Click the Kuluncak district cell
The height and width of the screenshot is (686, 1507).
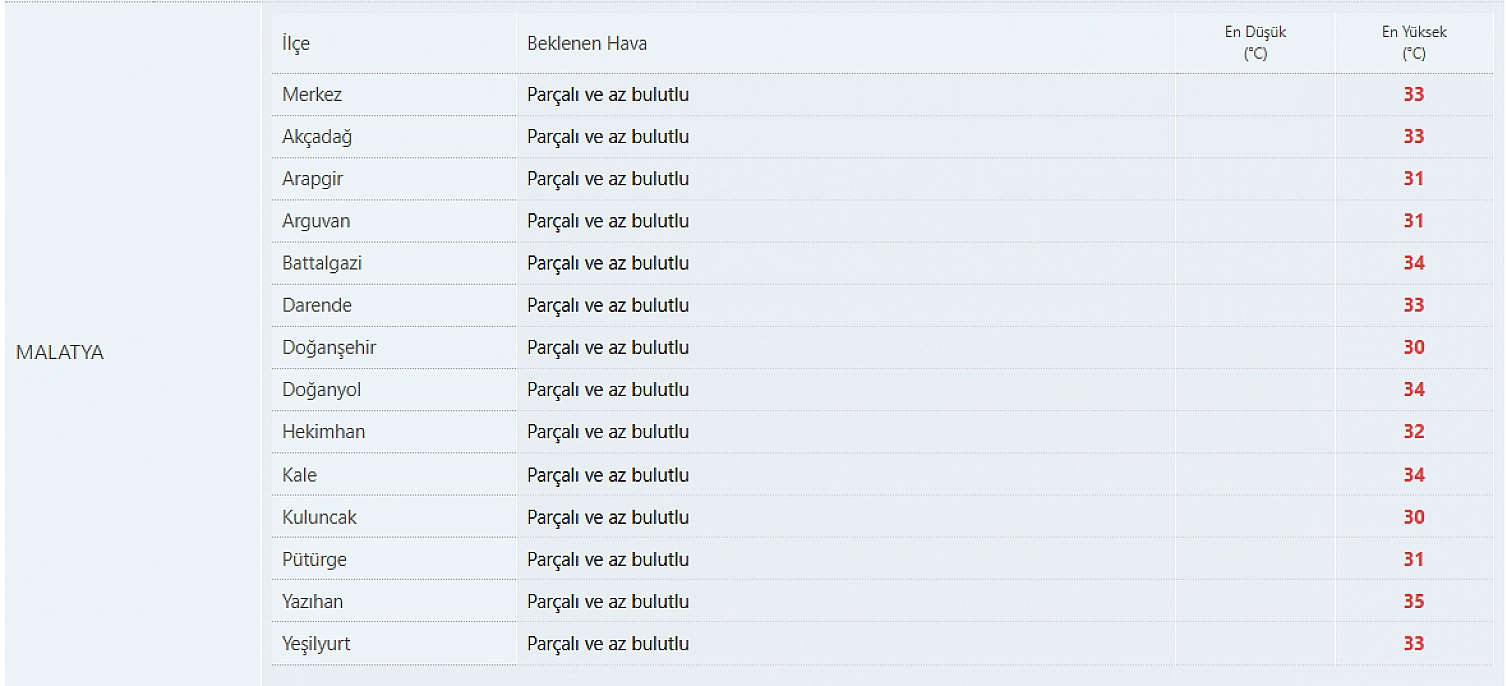pyautogui.click(x=394, y=517)
